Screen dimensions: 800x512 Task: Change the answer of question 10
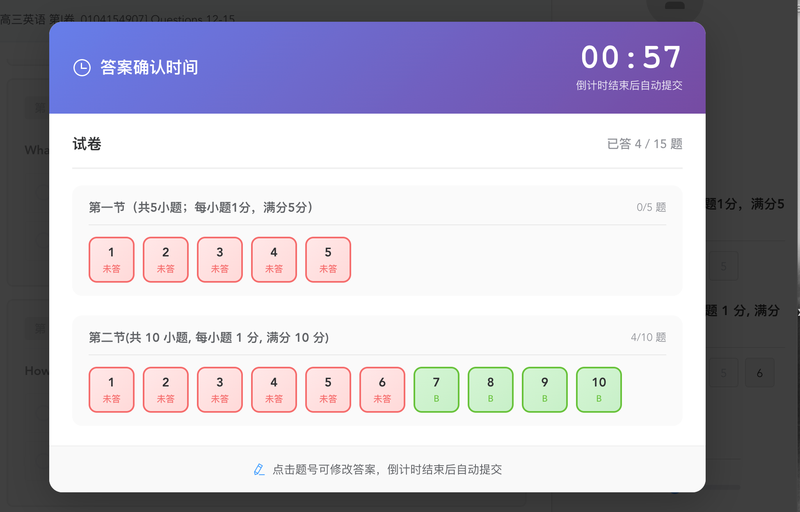click(x=599, y=390)
